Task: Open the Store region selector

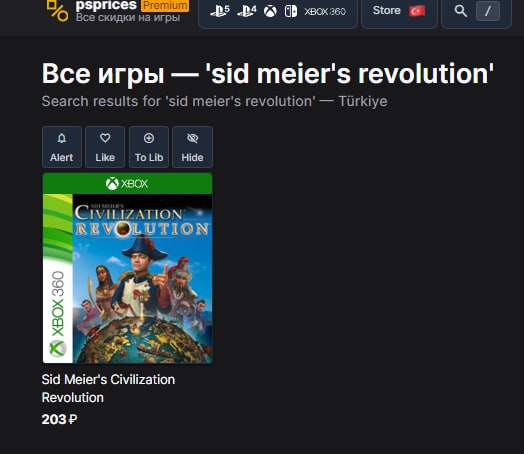Action: pos(399,11)
